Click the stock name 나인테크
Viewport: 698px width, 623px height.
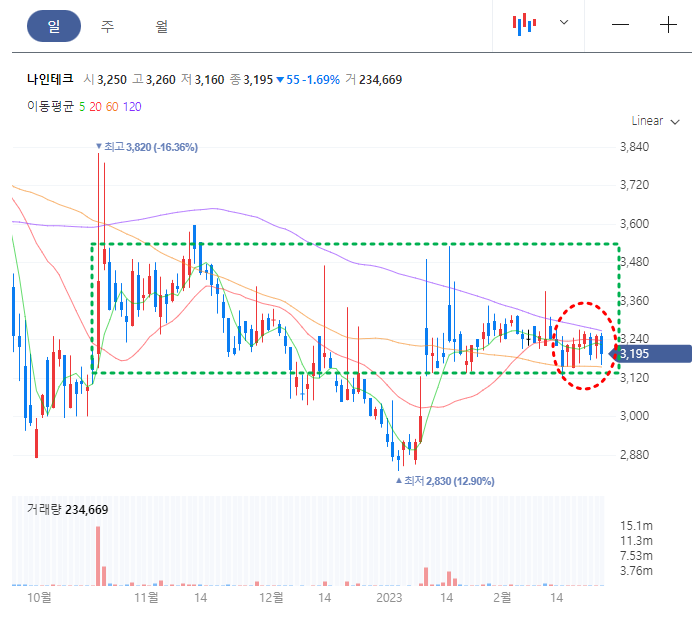pyautogui.click(x=50, y=79)
